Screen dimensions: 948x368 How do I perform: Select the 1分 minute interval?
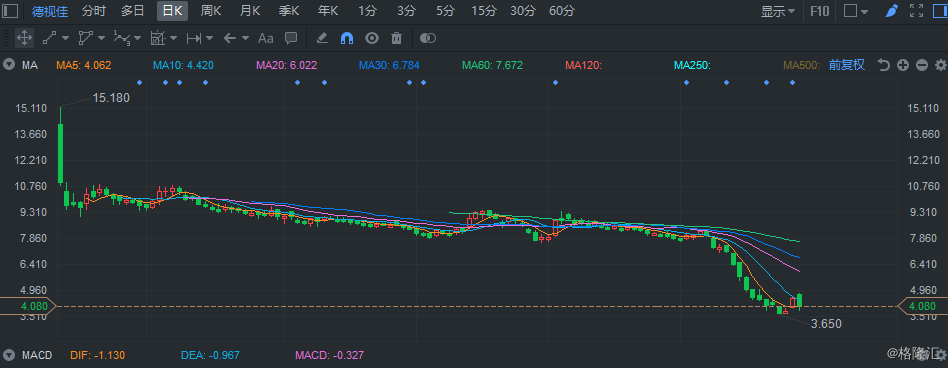click(x=367, y=11)
